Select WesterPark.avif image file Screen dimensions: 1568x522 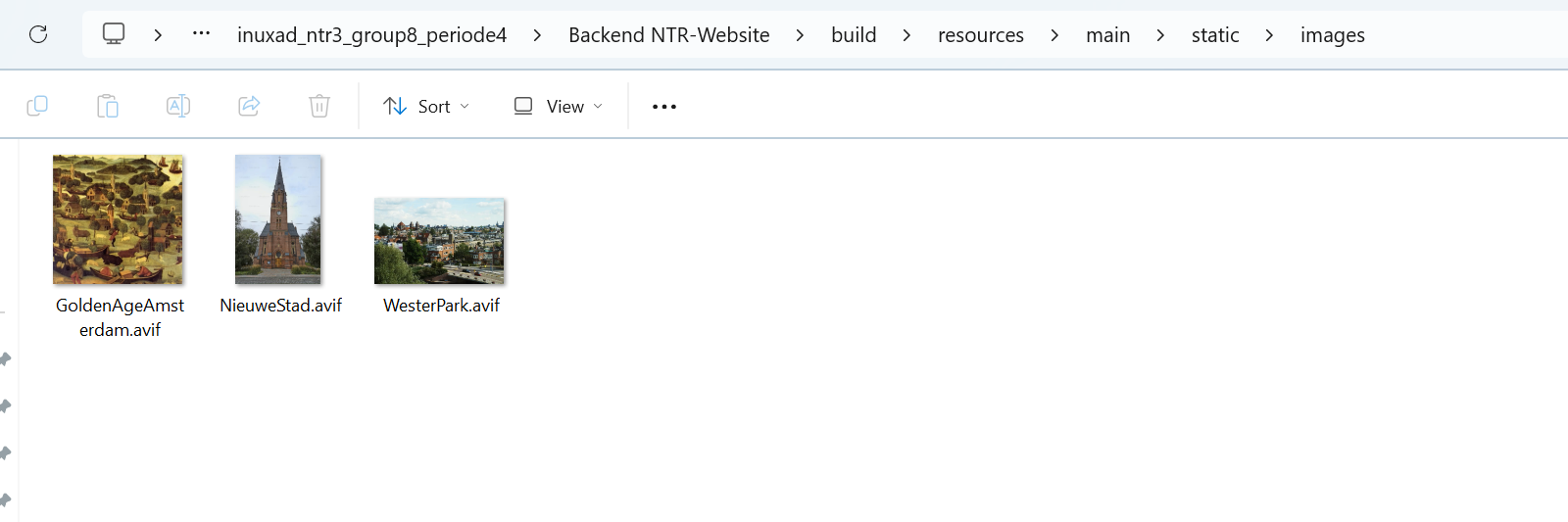click(x=439, y=241)
